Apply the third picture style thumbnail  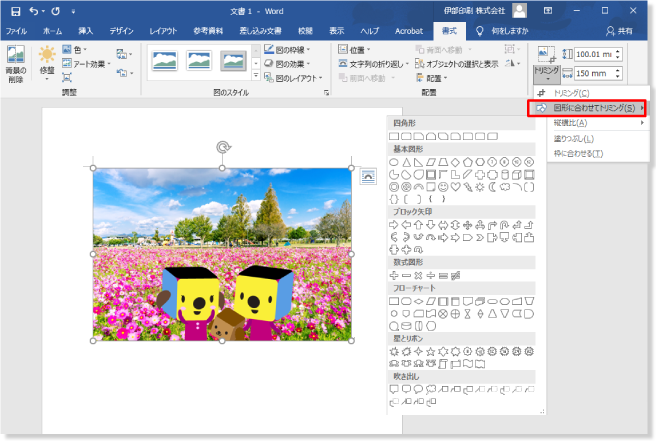(x=233, y=61)
